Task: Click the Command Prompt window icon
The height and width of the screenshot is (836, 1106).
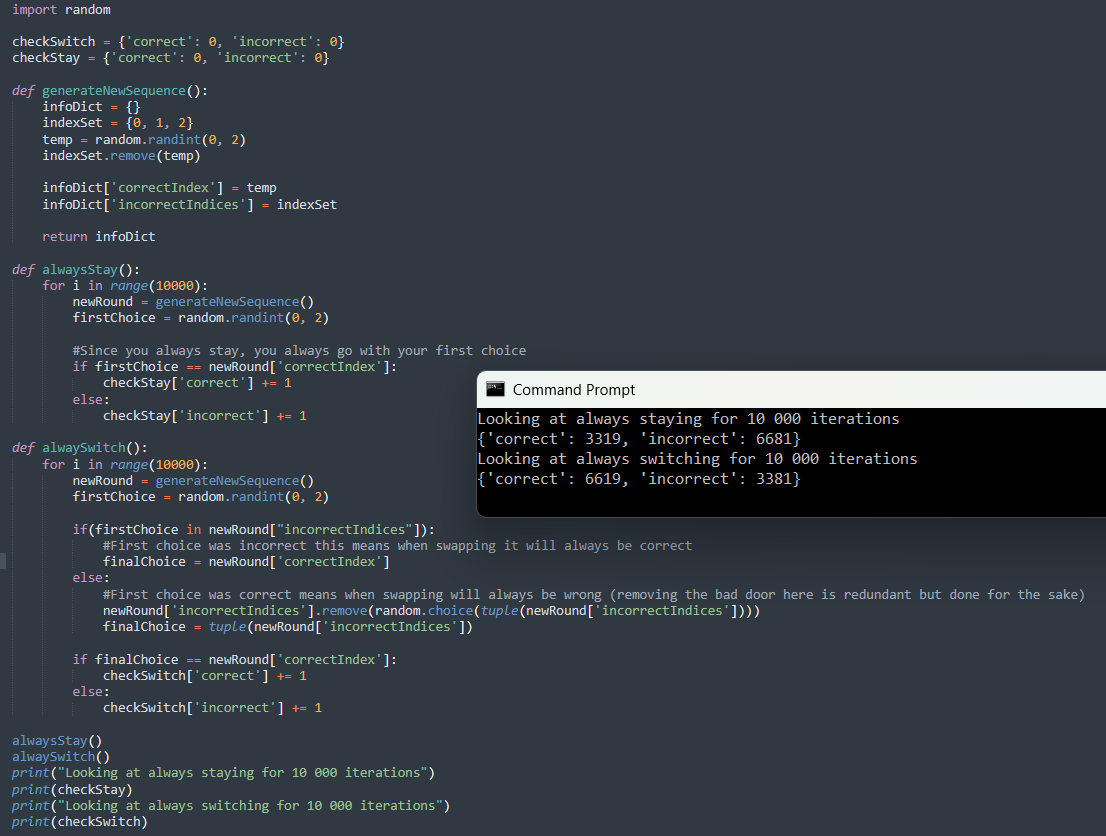Action: click(x=495, y=389)
